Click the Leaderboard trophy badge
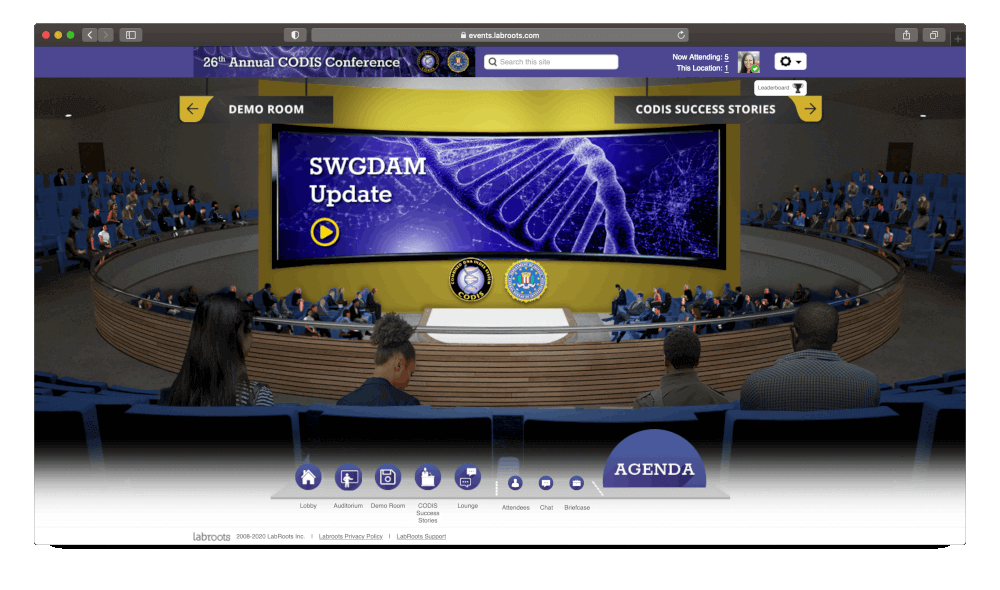Screen dimensions: 1000x590 pyautogui.click(x=779, y=88)
